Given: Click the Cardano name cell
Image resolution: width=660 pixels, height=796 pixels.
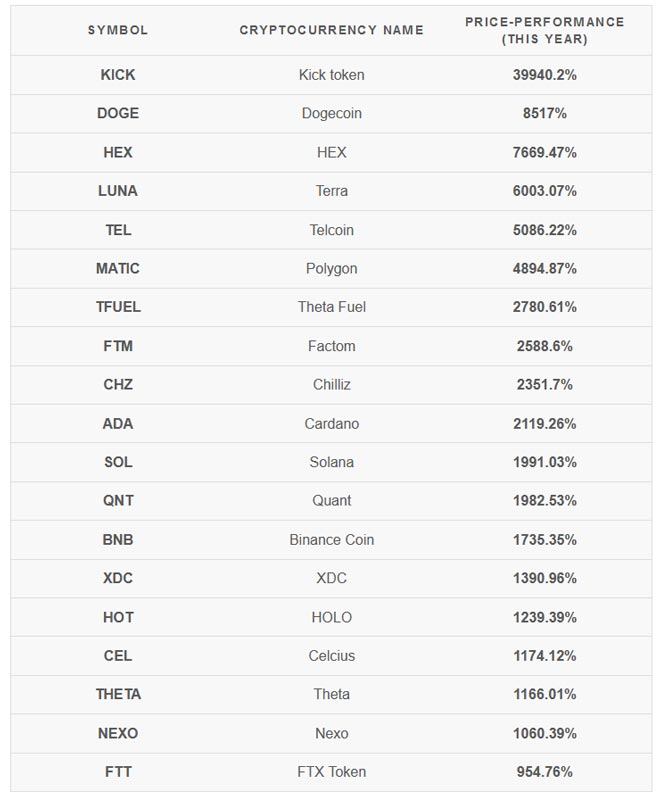Looking at the screenshot, I should pos(331,424).
